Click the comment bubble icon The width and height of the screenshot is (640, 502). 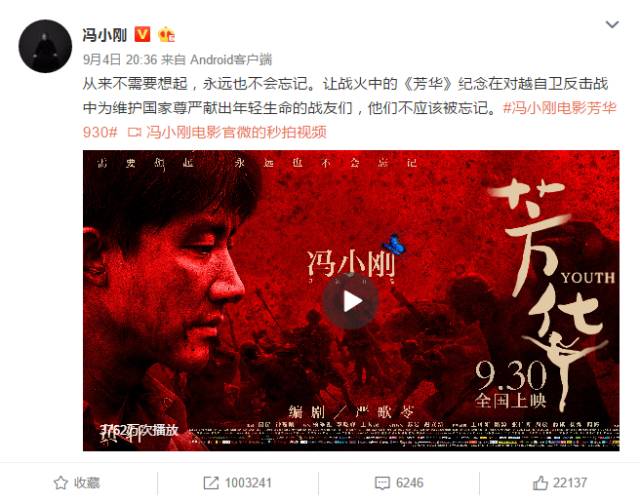pos(382,484)
